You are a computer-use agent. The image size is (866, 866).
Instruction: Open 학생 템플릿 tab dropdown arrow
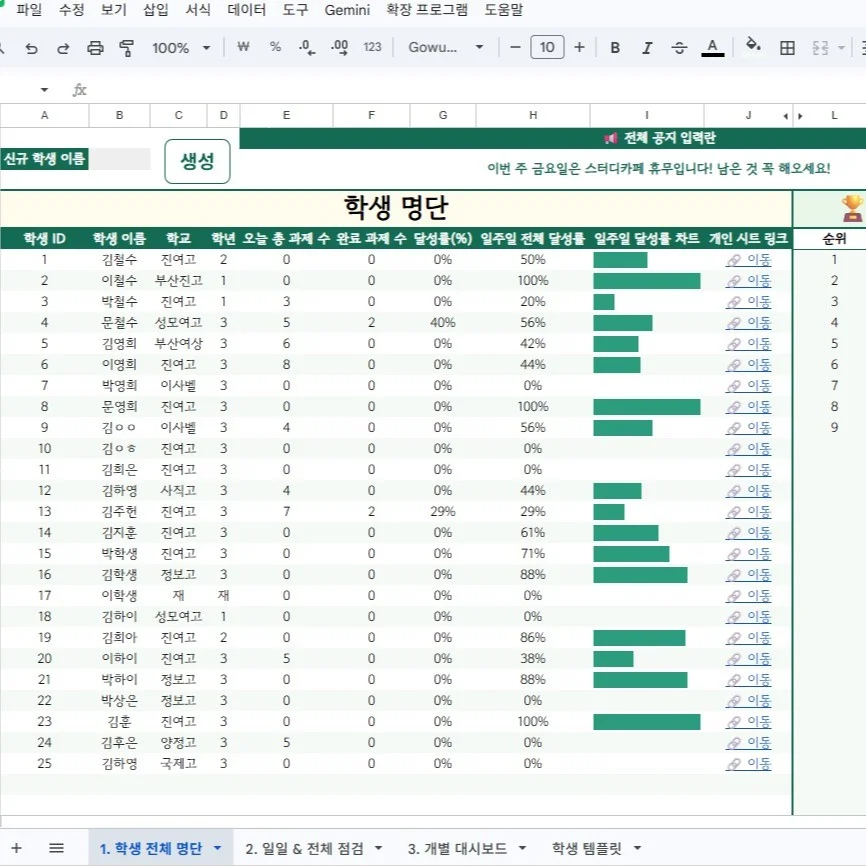(x=637, y=848)
